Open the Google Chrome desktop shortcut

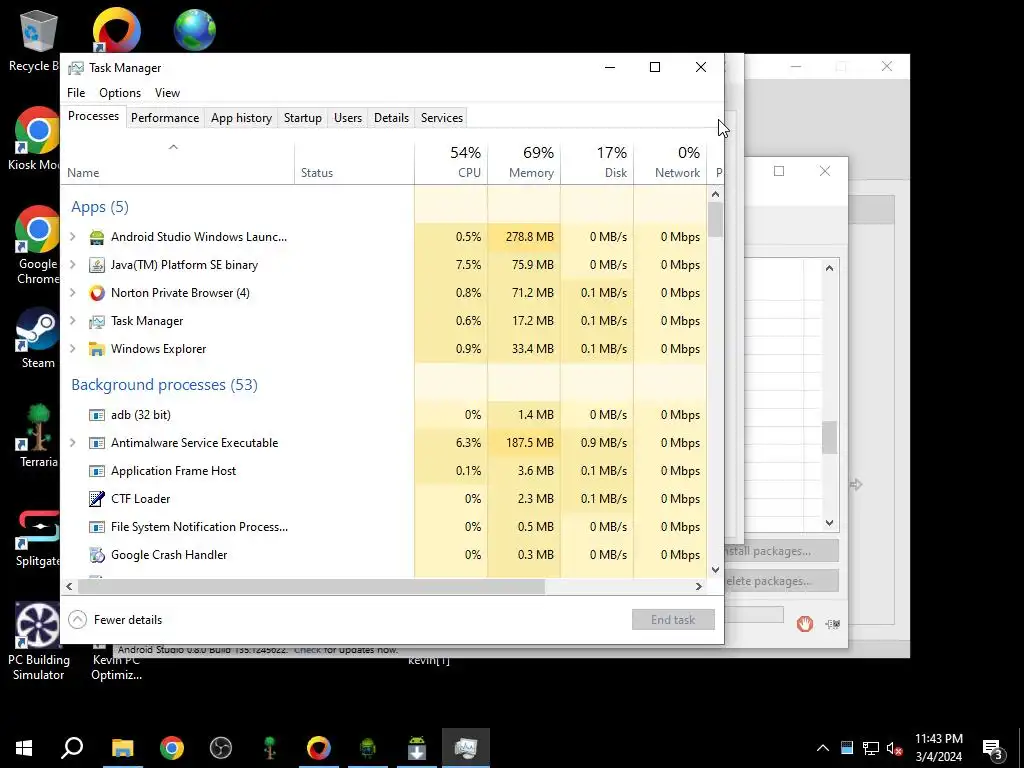coord(37,246)
